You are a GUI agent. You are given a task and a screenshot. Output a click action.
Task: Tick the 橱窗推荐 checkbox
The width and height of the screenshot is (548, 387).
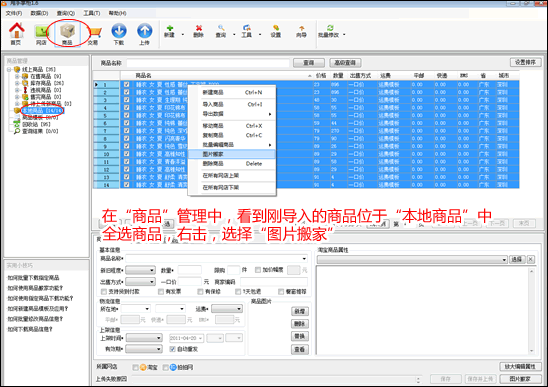(281, 292)
